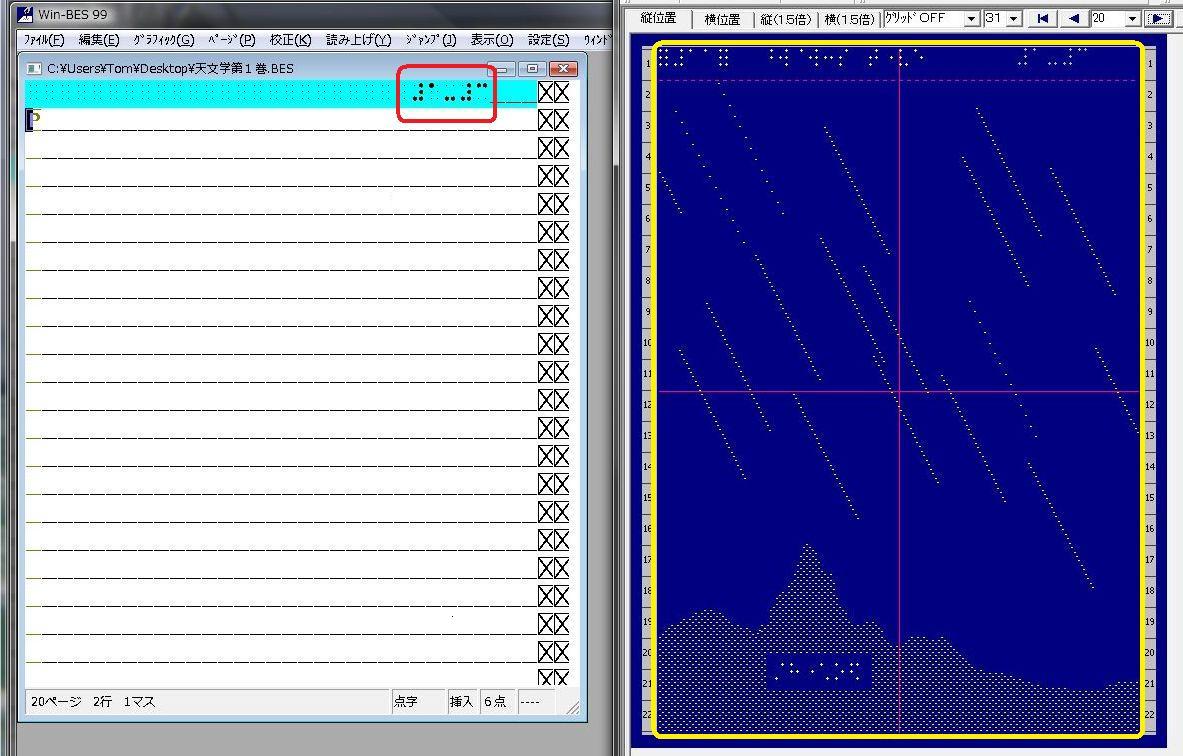
Task: Select the 縦(1.5倍) view button
Action: coord(787,19)
